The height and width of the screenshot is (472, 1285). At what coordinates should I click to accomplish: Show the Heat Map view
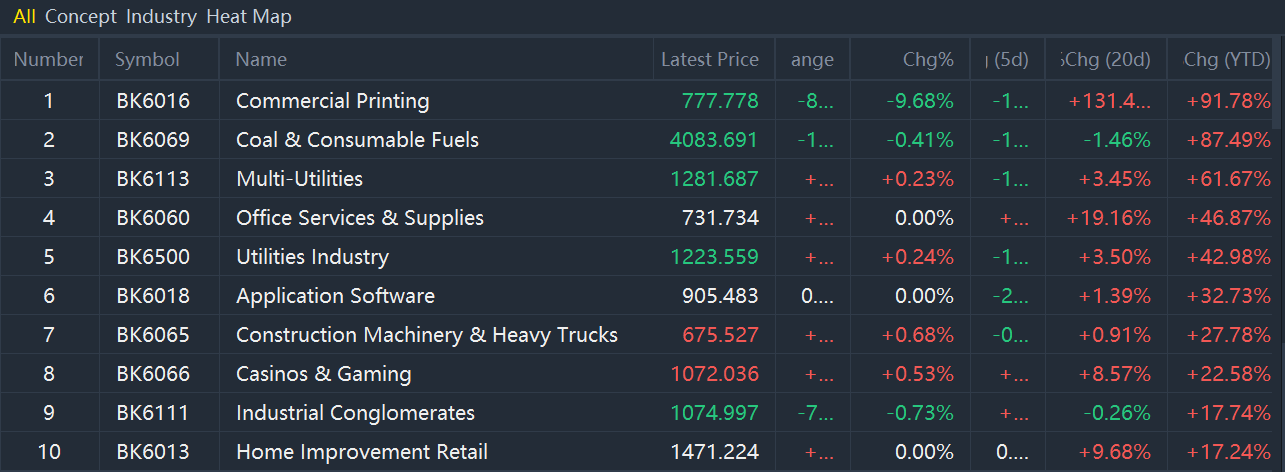pyautogui.click(x=249, y=17)
